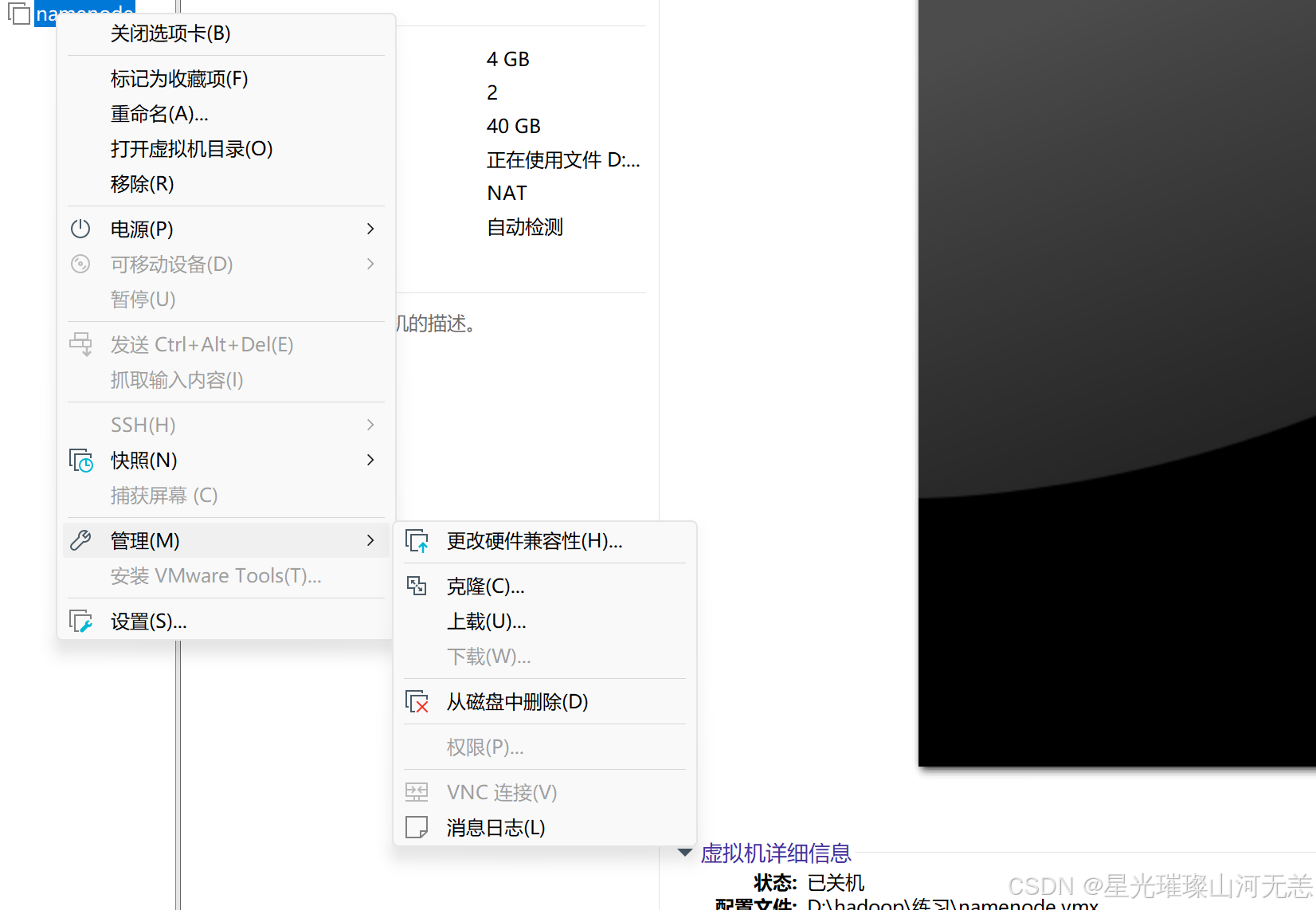Click the 虚拟机详细信息 heading
The height and width of the screenshot is (910, 1316).
coord(776,853)
